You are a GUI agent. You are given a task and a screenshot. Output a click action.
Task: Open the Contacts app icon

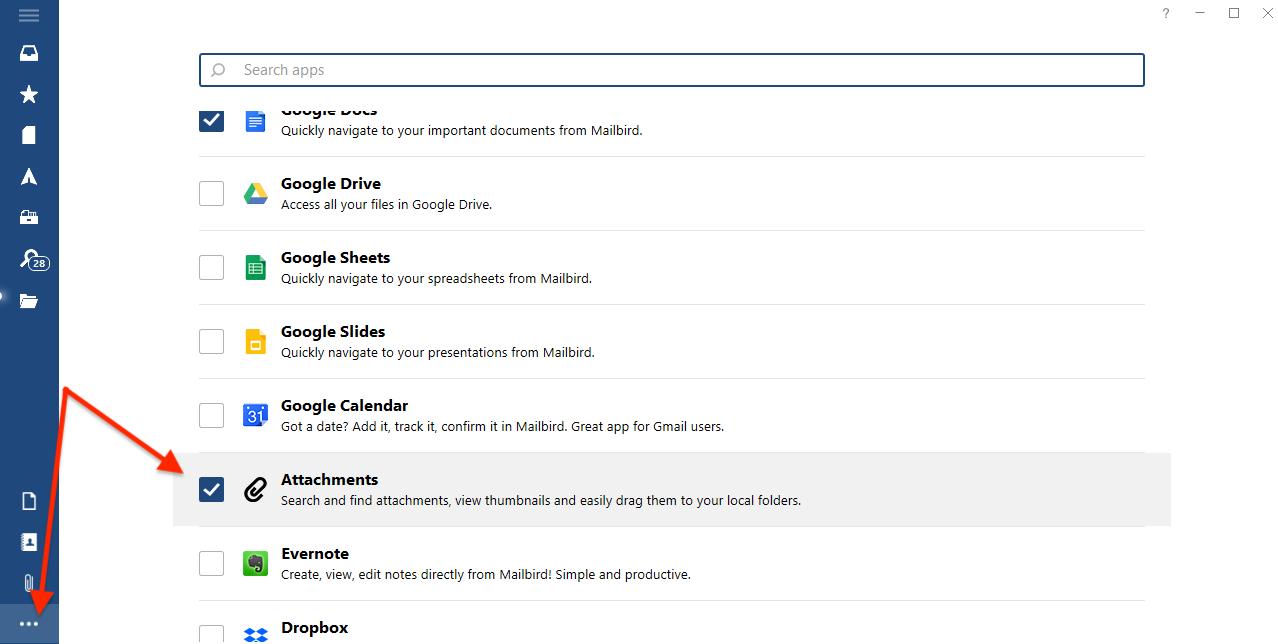[29, 542]
